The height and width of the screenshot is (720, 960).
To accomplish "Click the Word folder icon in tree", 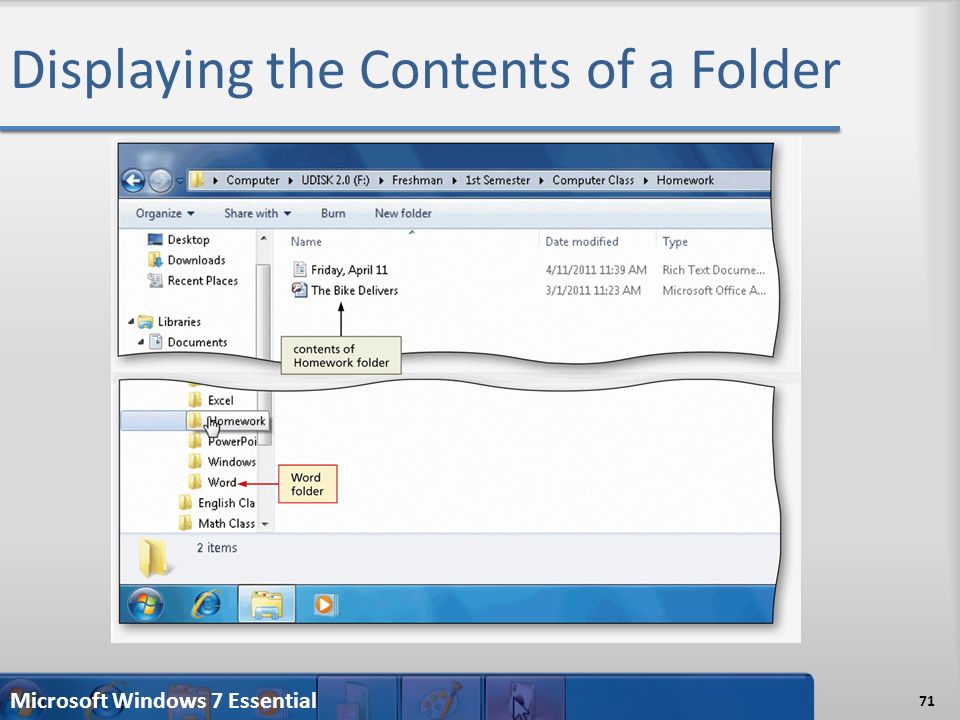I will [195, 482].
